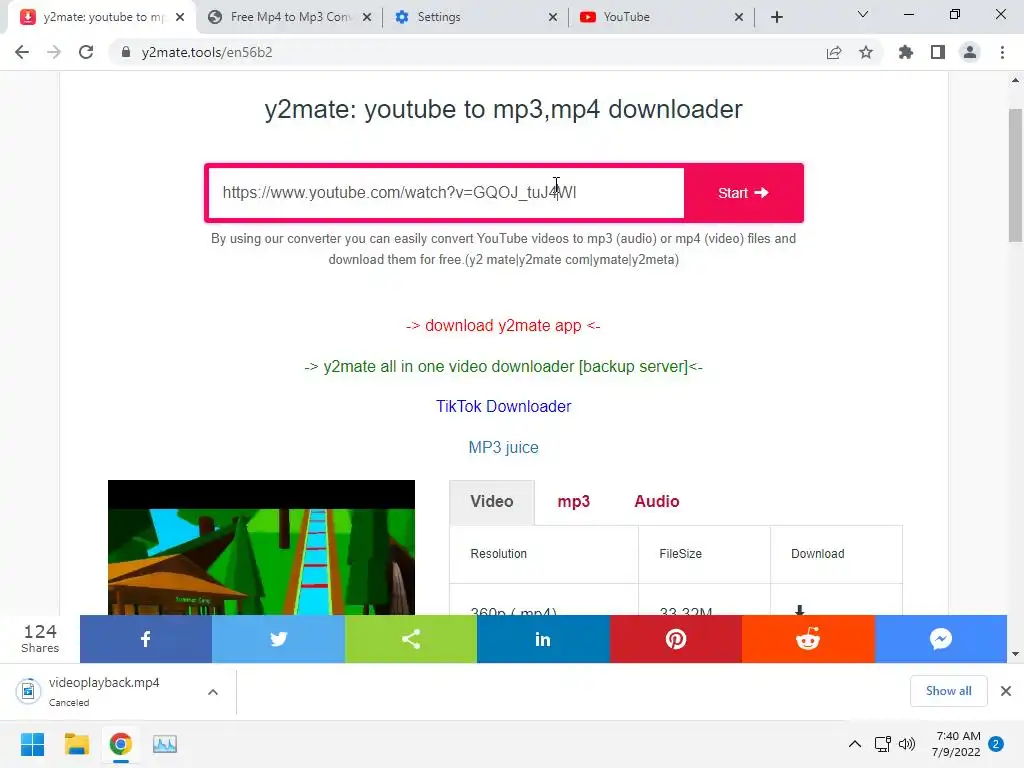Click the YouTube URL input field
1024x768 pixels.
pyautogui.click(x=446, y=193)
